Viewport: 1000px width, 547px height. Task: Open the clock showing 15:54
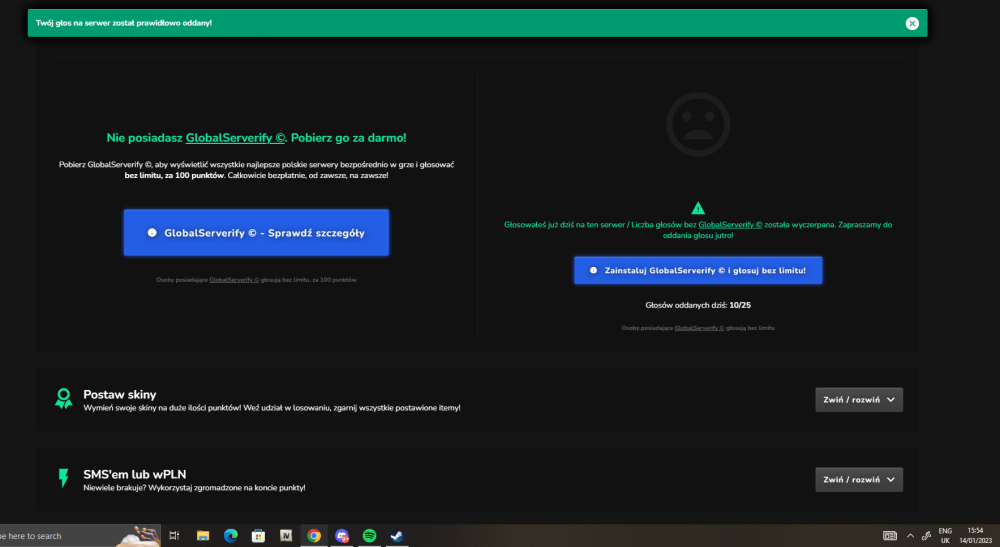[976, 536]
